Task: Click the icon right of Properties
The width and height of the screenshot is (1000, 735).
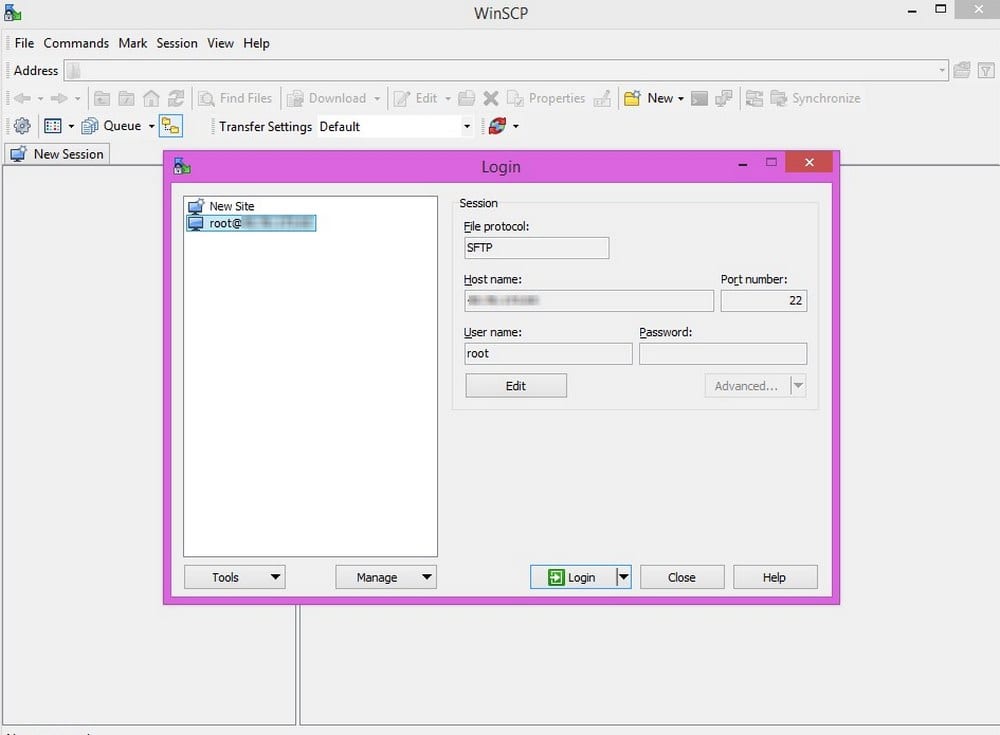Action: (x=602, y=98)
